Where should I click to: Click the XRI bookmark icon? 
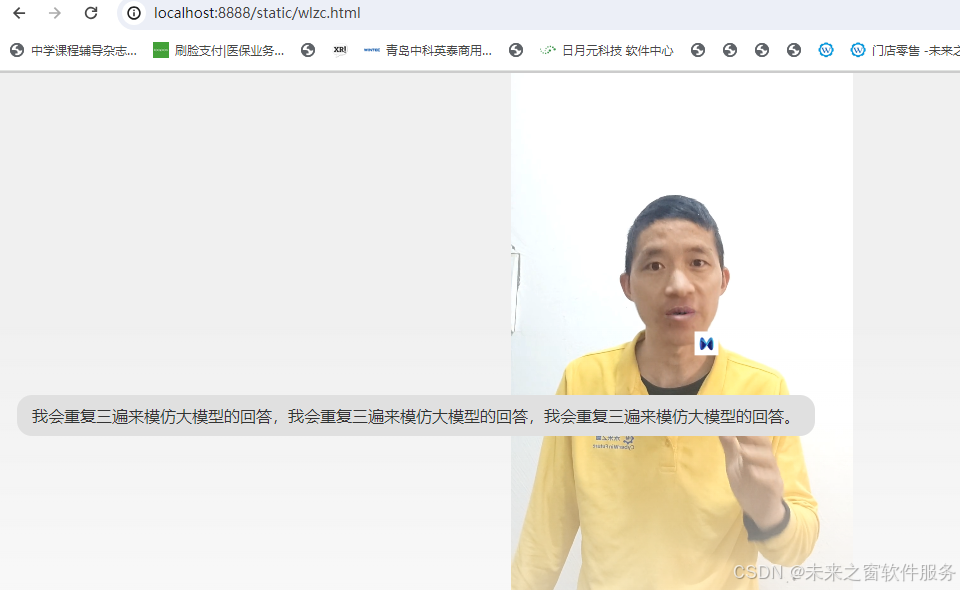coord(340,49)
